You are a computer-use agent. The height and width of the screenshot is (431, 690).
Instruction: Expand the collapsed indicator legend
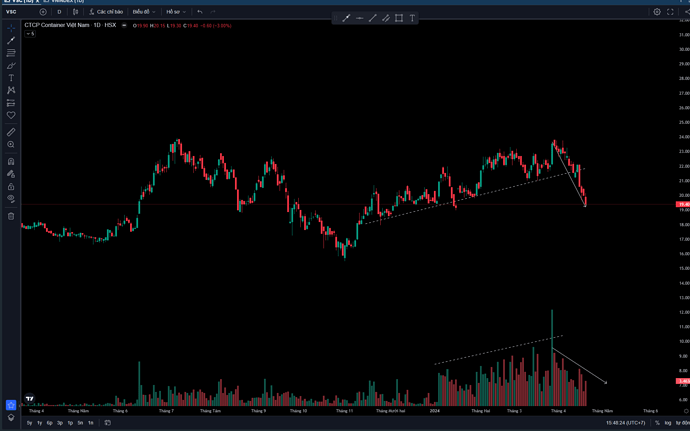coord(30,34)
